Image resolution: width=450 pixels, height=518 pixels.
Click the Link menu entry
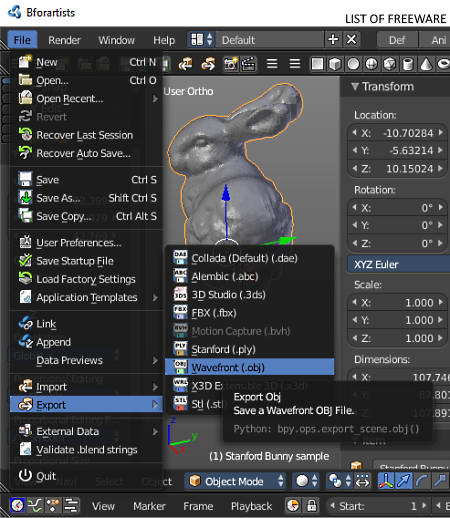coord(87,324)
